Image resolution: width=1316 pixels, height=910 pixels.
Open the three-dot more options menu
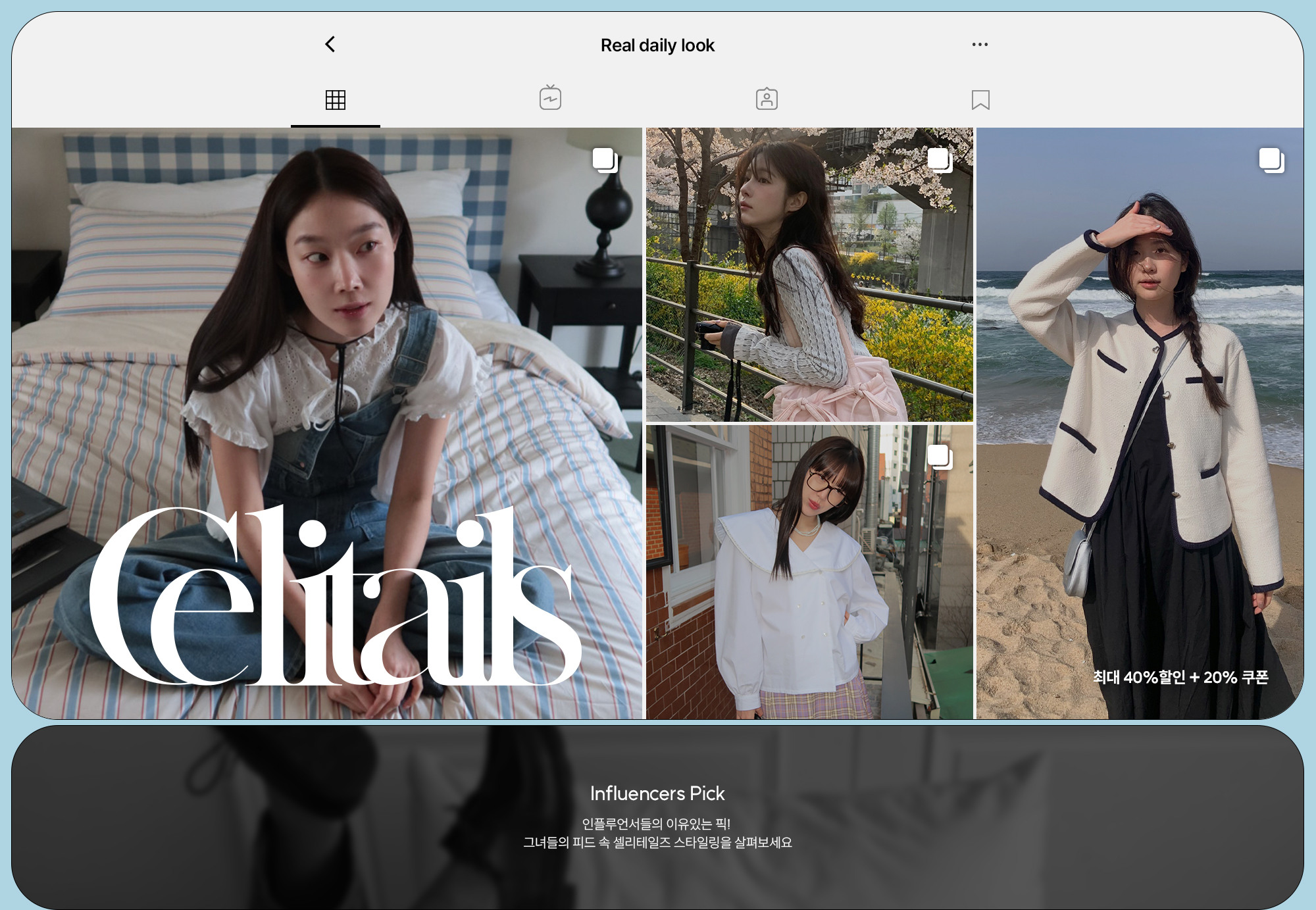tap(980, 45)
